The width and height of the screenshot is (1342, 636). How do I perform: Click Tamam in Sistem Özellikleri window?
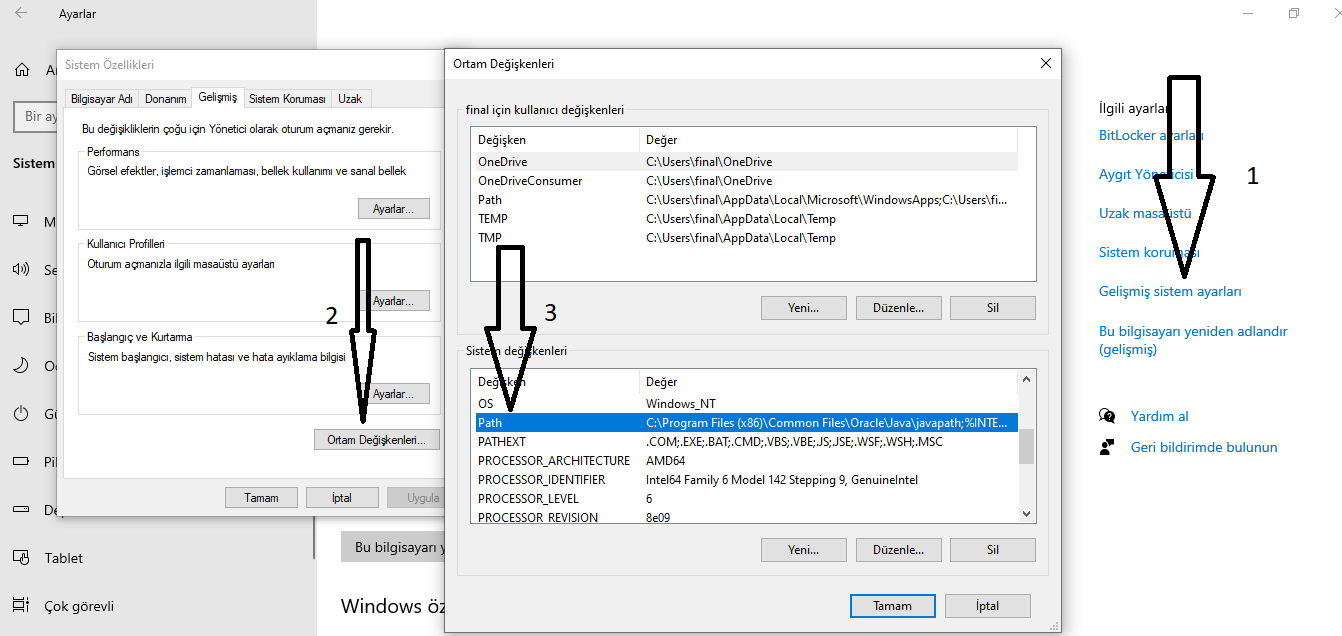260,497
